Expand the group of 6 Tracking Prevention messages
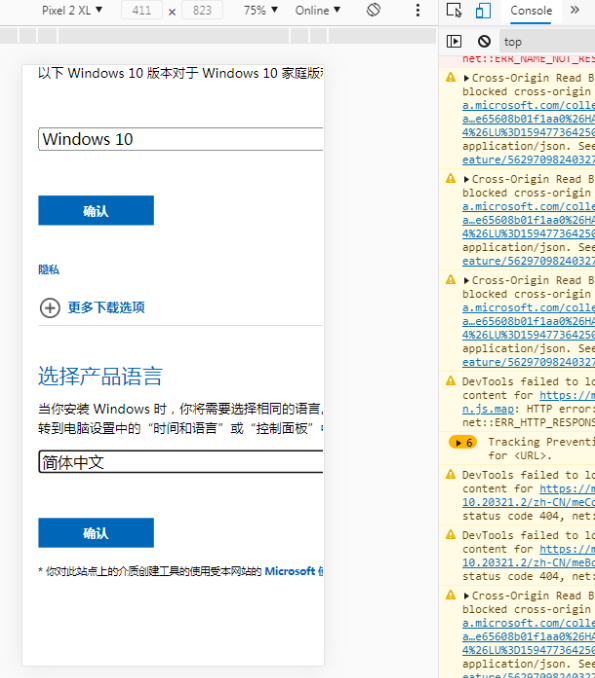This screenshot has width=595, height=678. click(x=463, y=443)
